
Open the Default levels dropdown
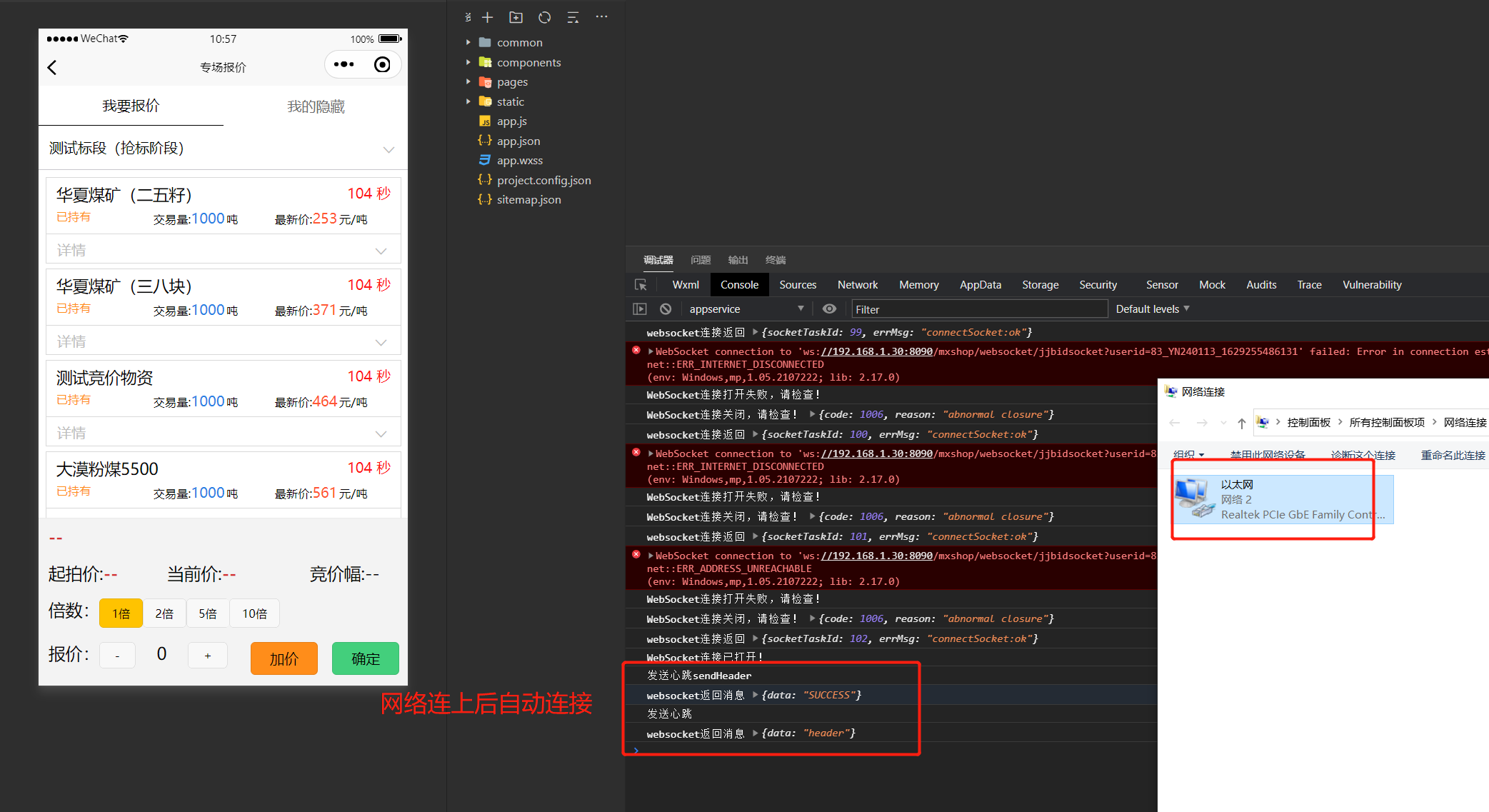1152,309
